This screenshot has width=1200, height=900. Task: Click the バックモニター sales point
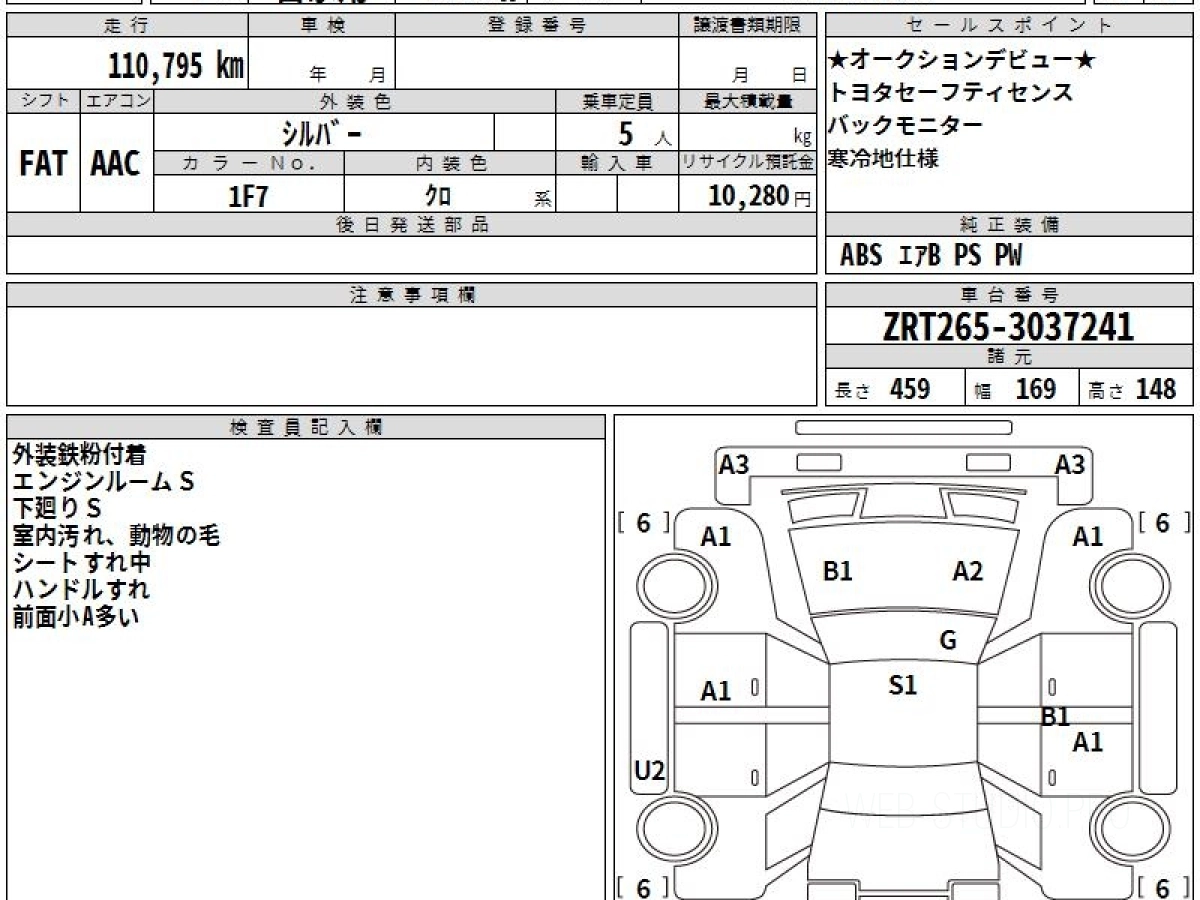[x=906, y=125]
